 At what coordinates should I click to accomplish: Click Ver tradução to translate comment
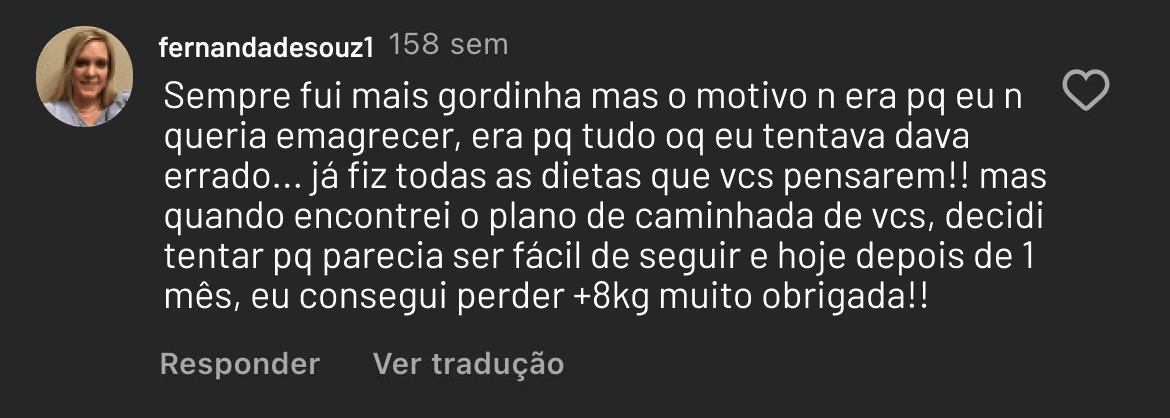(x=469, y=364)
